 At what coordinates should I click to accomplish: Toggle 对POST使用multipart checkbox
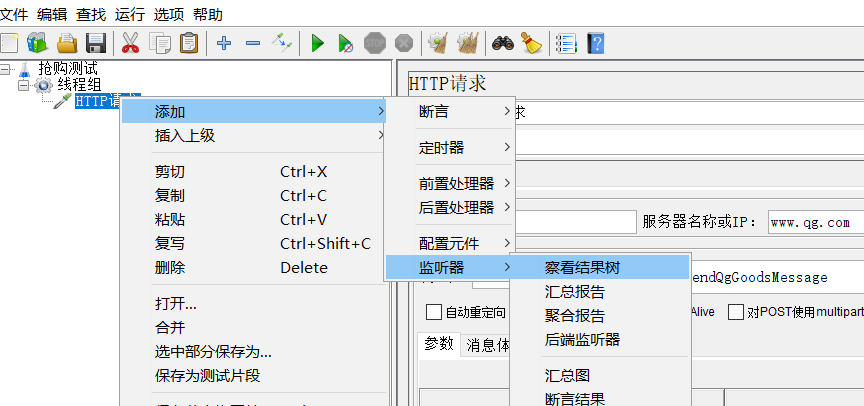pos(736,312)
